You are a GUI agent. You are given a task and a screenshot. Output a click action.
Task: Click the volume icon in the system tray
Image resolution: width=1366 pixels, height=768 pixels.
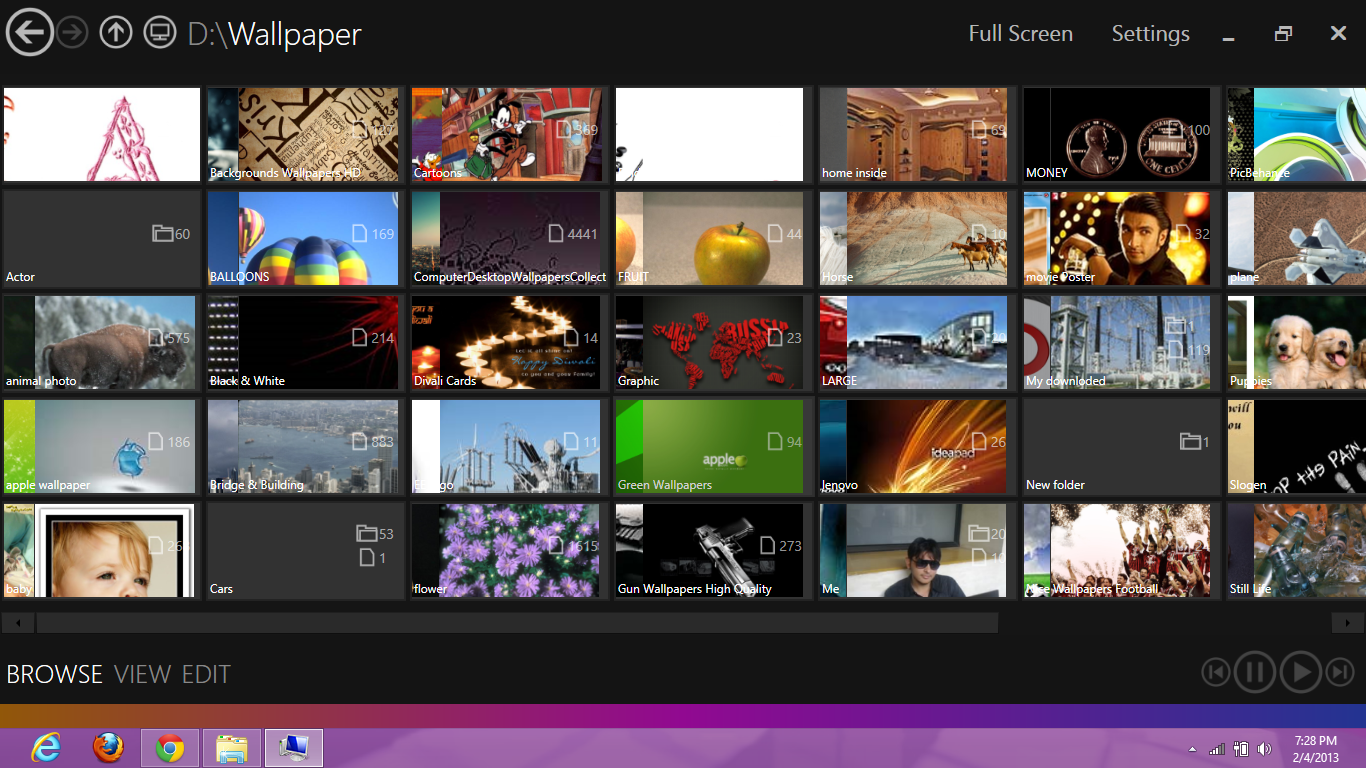pyautogui.click(x=1265, y=749)
